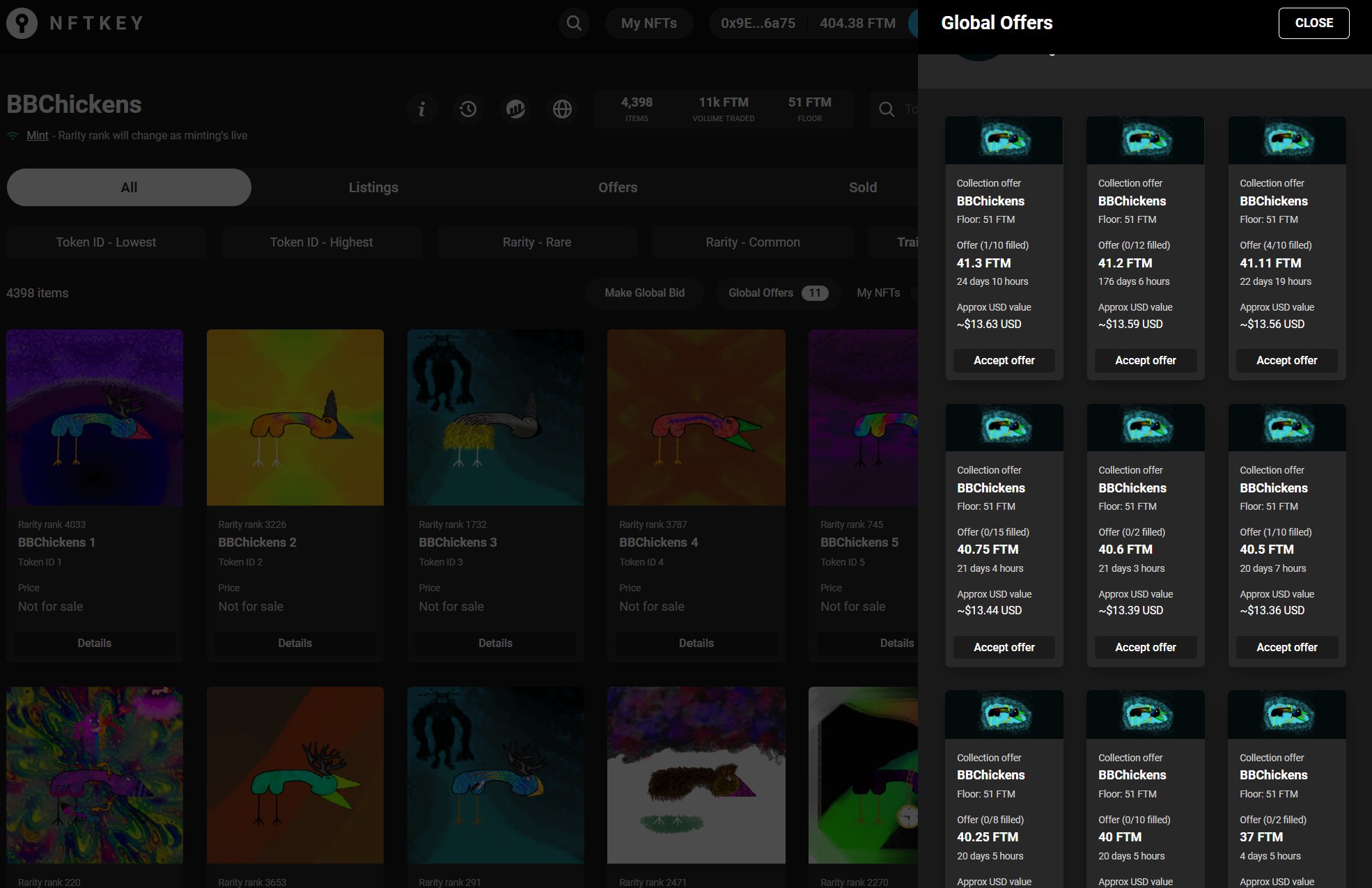Open the collection analytics chart icon

[x=515, y=109]
